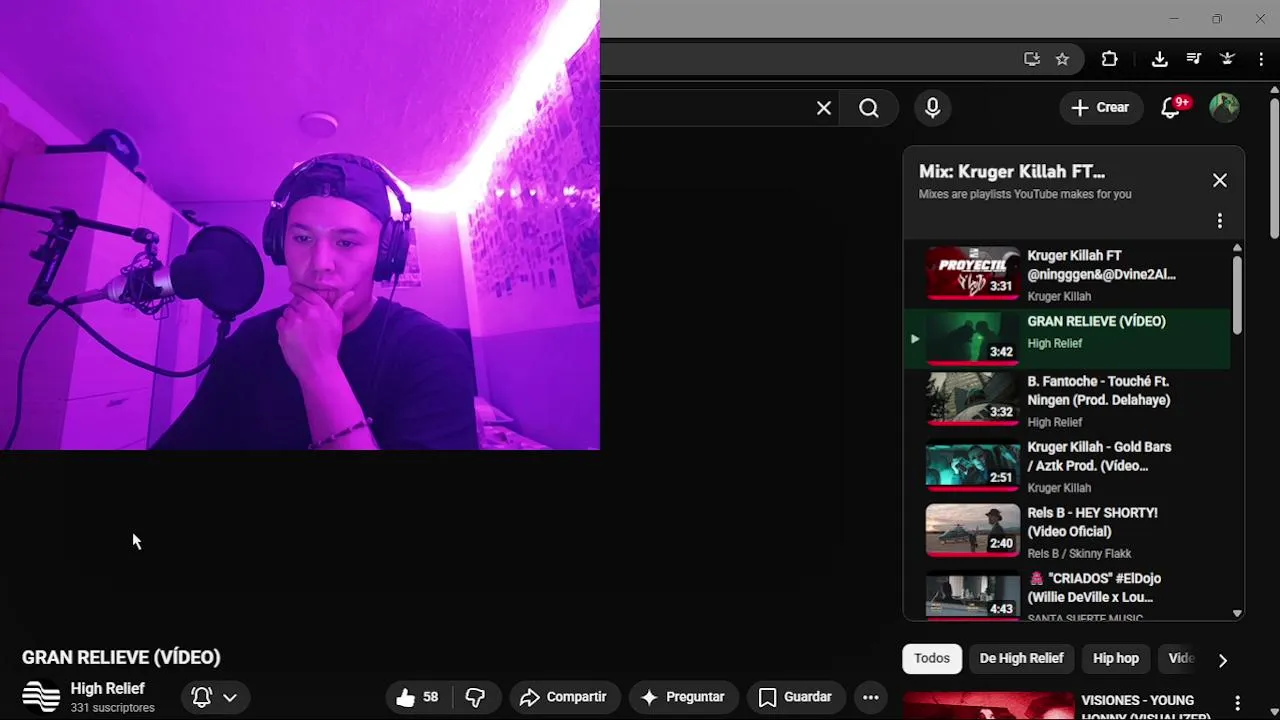Viewport: 1280px width, 720px height.
Task: Clear the YouTube search box with X
Action: point(824,108)
